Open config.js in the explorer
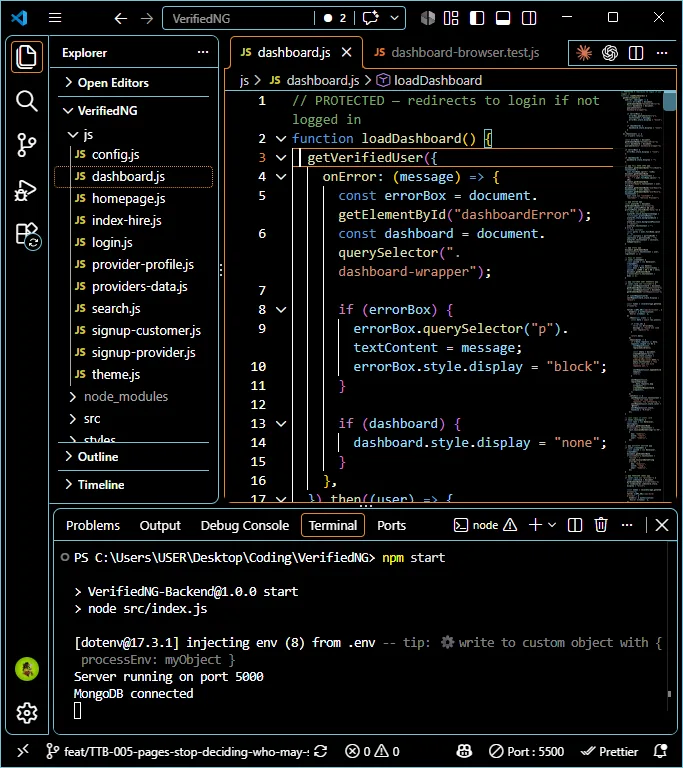Screen dimensions: 683x768 pos(134,154)
